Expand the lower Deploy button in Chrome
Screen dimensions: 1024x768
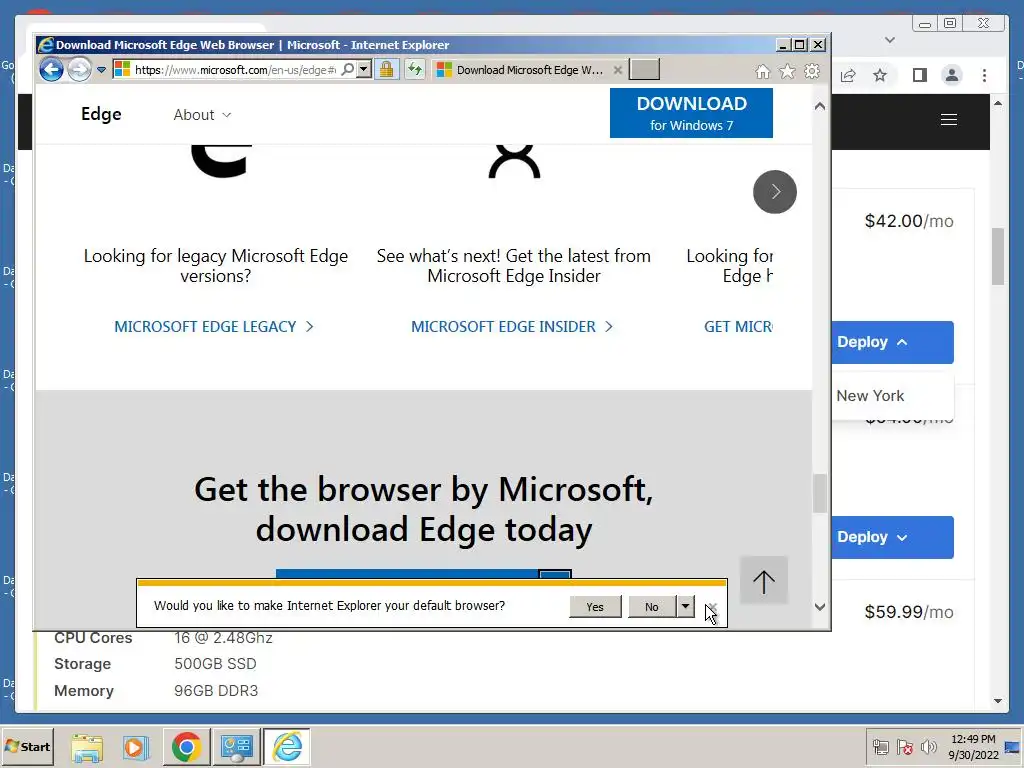click(x=892, y=537)
